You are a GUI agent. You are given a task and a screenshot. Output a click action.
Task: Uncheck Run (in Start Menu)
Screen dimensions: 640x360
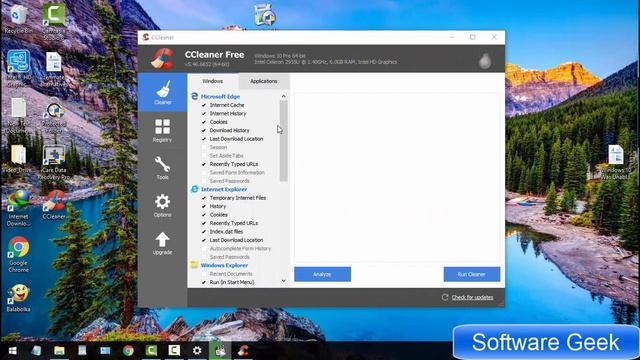tap(204, 282)
